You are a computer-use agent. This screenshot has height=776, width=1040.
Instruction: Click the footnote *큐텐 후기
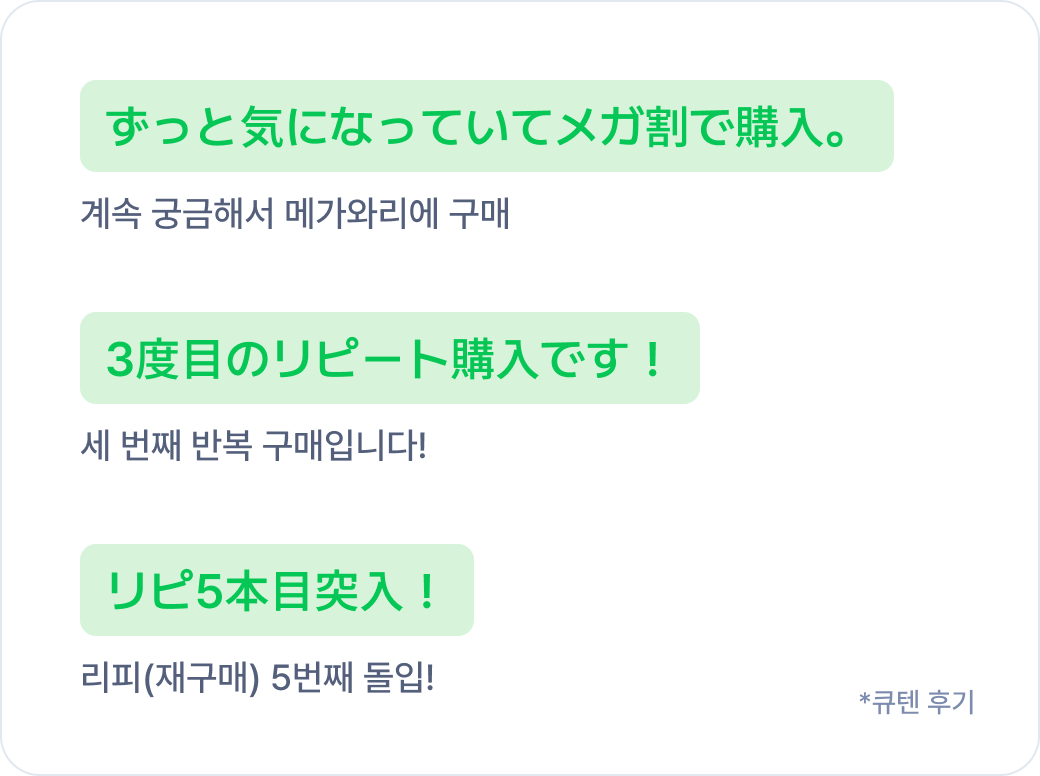click(917, 702)
